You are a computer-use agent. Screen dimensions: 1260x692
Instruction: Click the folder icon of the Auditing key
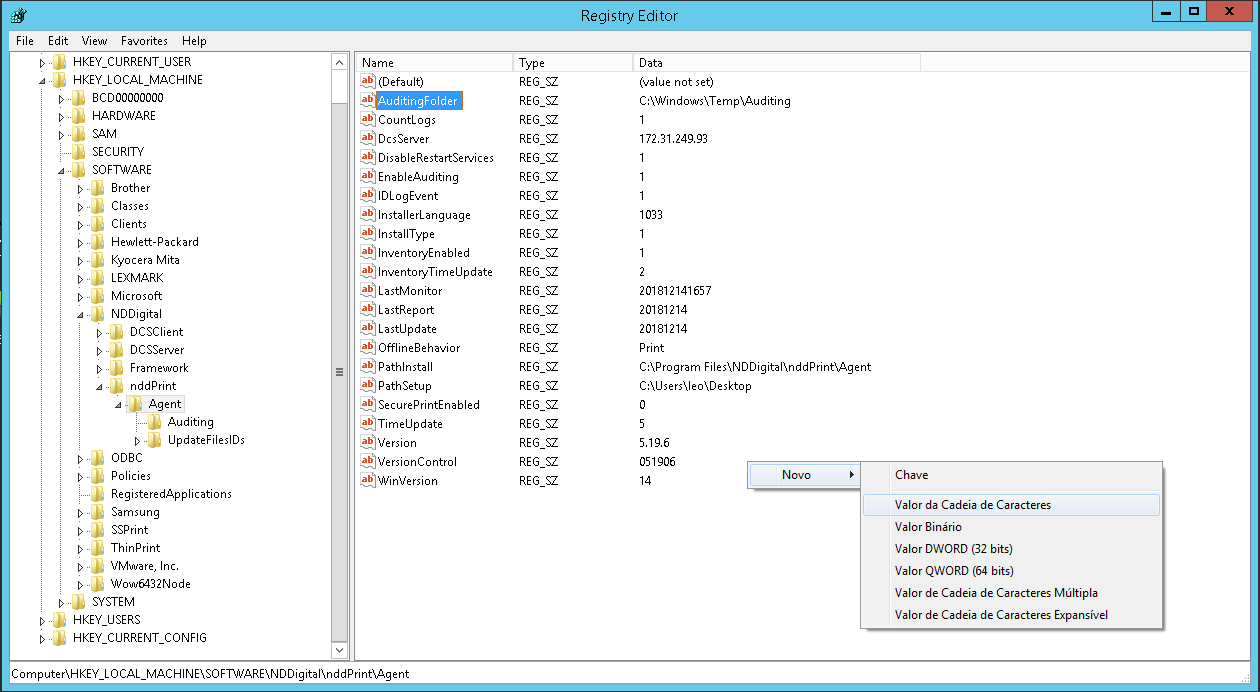point(153,421)
